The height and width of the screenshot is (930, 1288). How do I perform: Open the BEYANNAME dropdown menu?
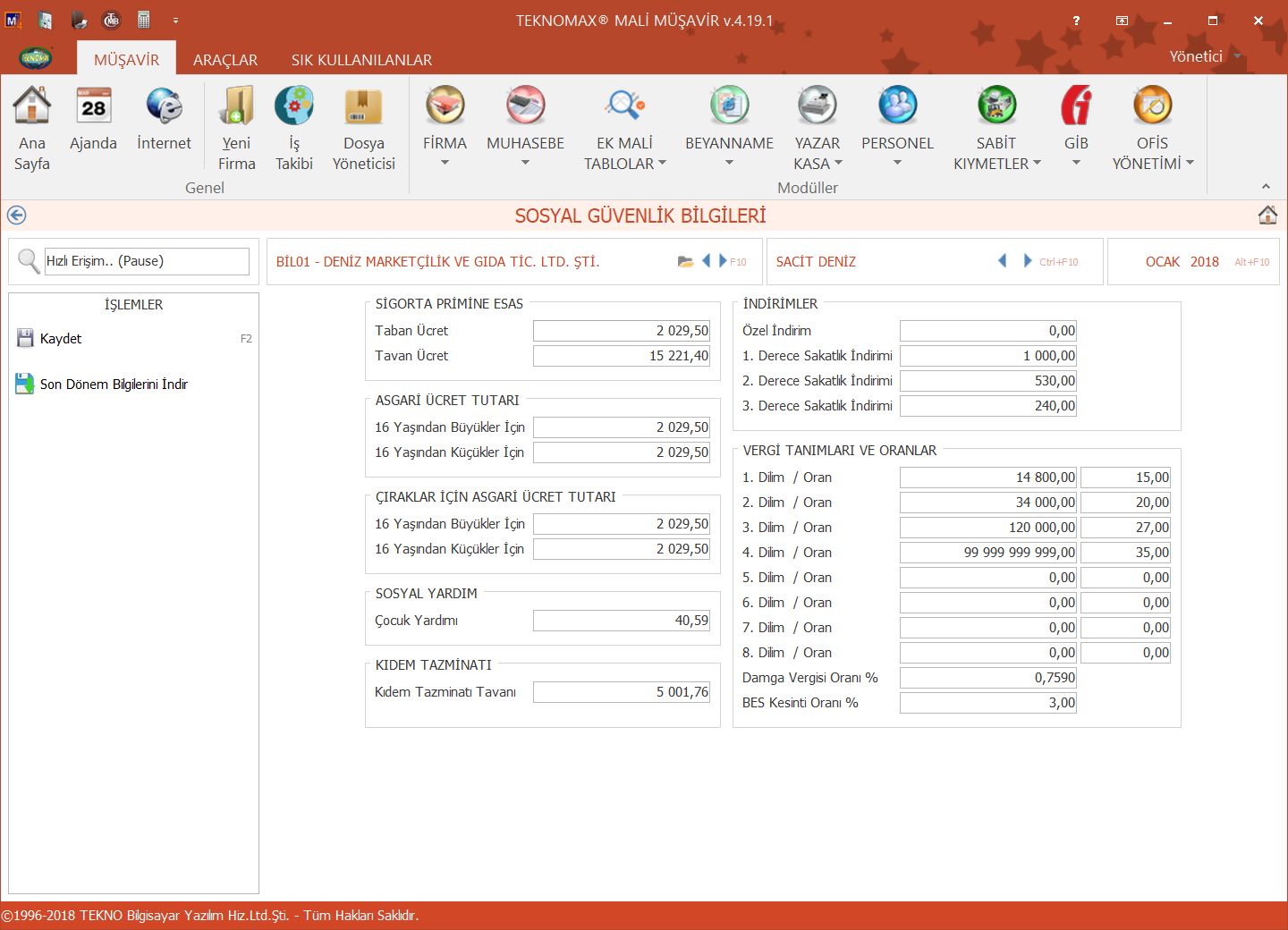pos(729,163)
